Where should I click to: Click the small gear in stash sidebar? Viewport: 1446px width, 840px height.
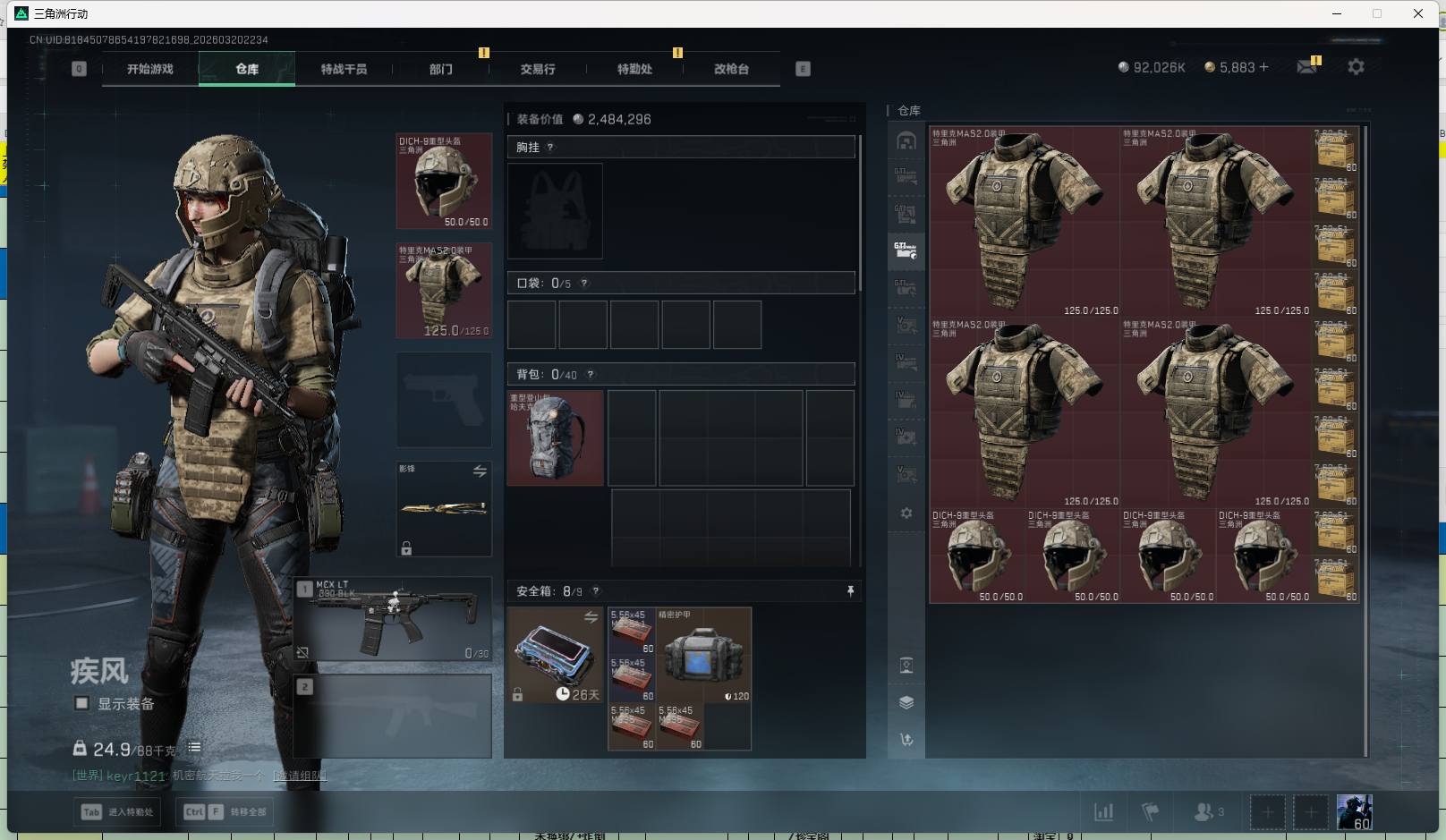pos(906,513)
